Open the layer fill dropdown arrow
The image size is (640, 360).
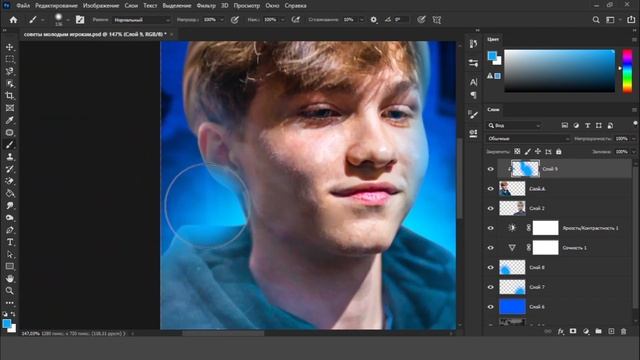(x=634, y=151)
